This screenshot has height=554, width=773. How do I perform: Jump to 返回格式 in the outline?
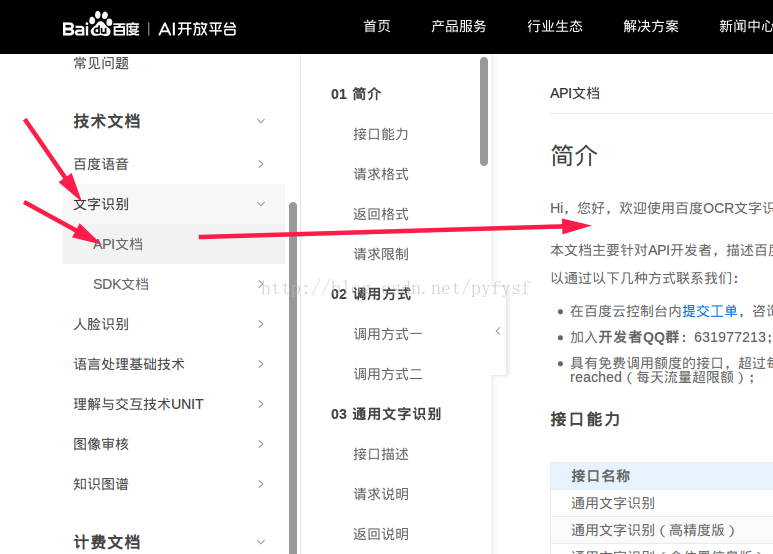tap(381, 214)
